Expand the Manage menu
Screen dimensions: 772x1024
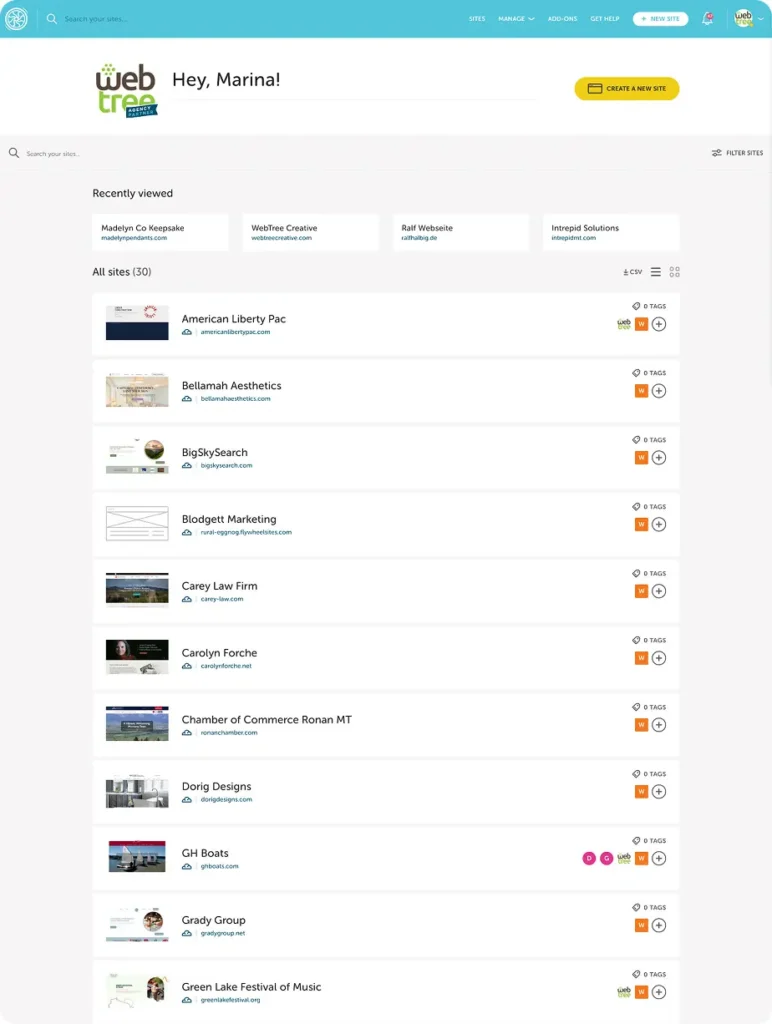click(516, 19)
